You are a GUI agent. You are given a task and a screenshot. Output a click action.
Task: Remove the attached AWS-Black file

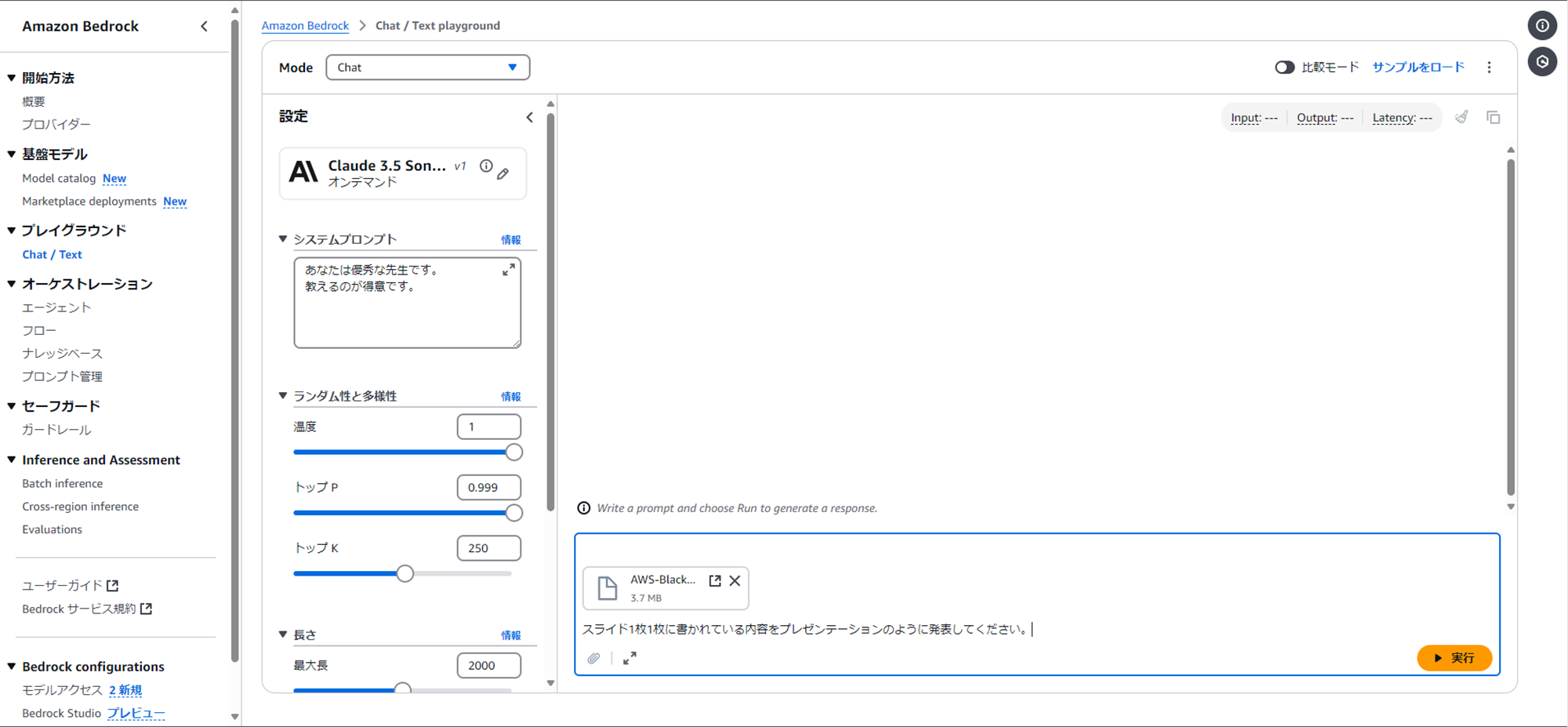735,580
